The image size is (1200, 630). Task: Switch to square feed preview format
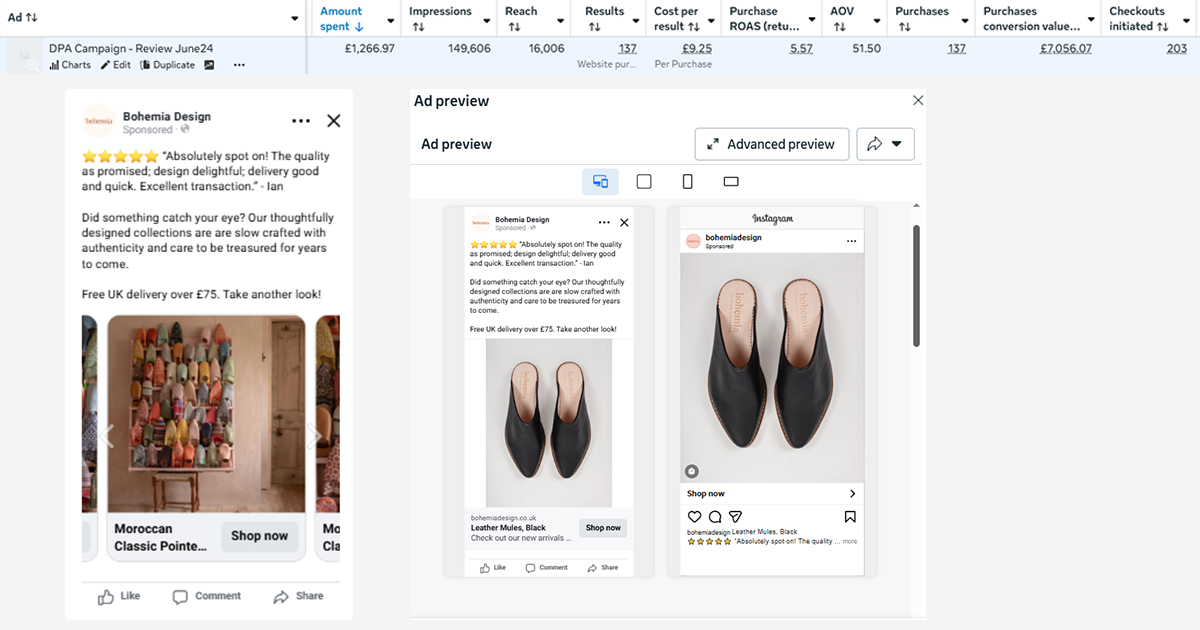(x=644, y=182)
